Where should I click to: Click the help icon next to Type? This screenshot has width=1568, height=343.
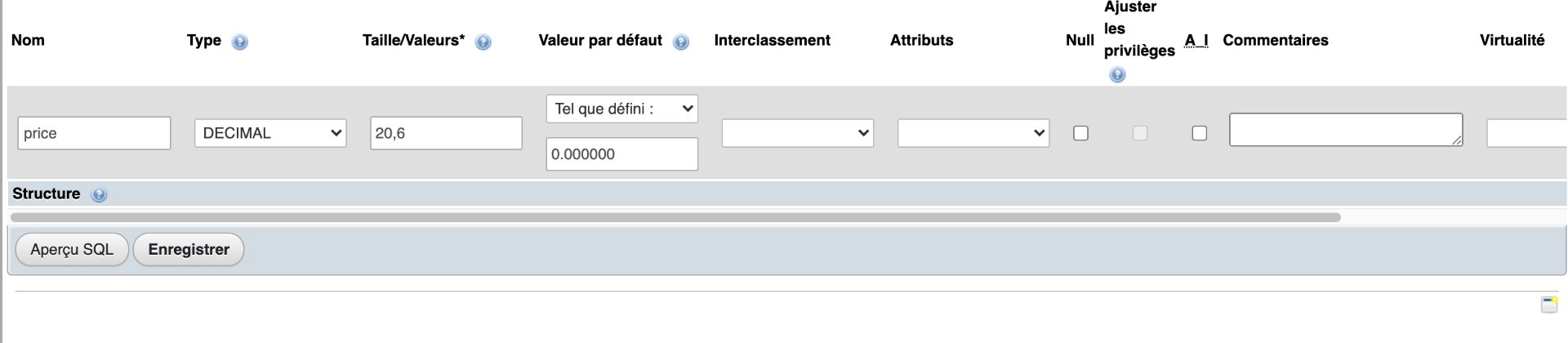(239, 42)
